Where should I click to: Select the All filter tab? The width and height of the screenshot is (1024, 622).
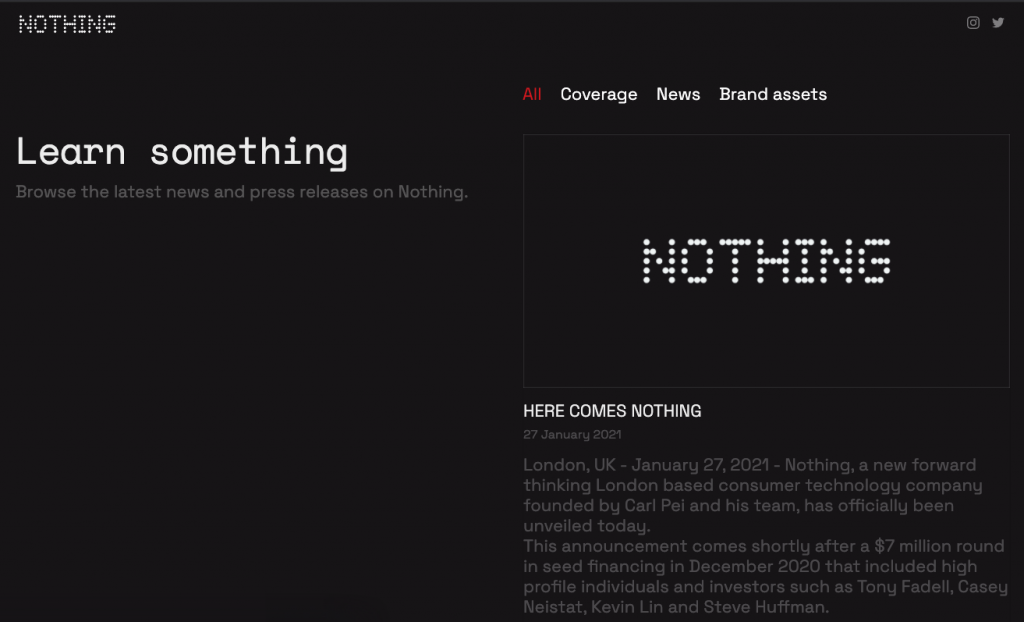pyautogui.click(x=532, y=94)
